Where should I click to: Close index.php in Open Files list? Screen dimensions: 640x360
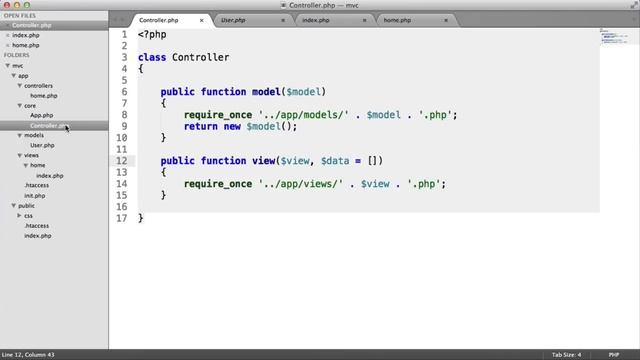pyautogui.click(x=7, y=36)
